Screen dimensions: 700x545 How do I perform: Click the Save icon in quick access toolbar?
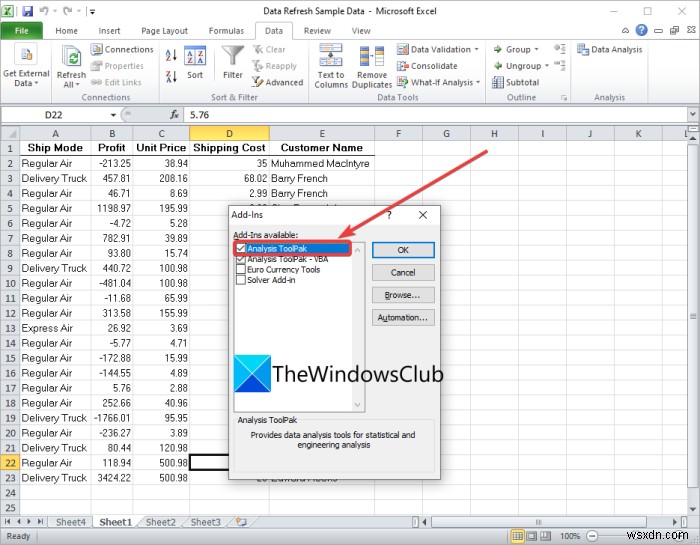pos(27,11)
